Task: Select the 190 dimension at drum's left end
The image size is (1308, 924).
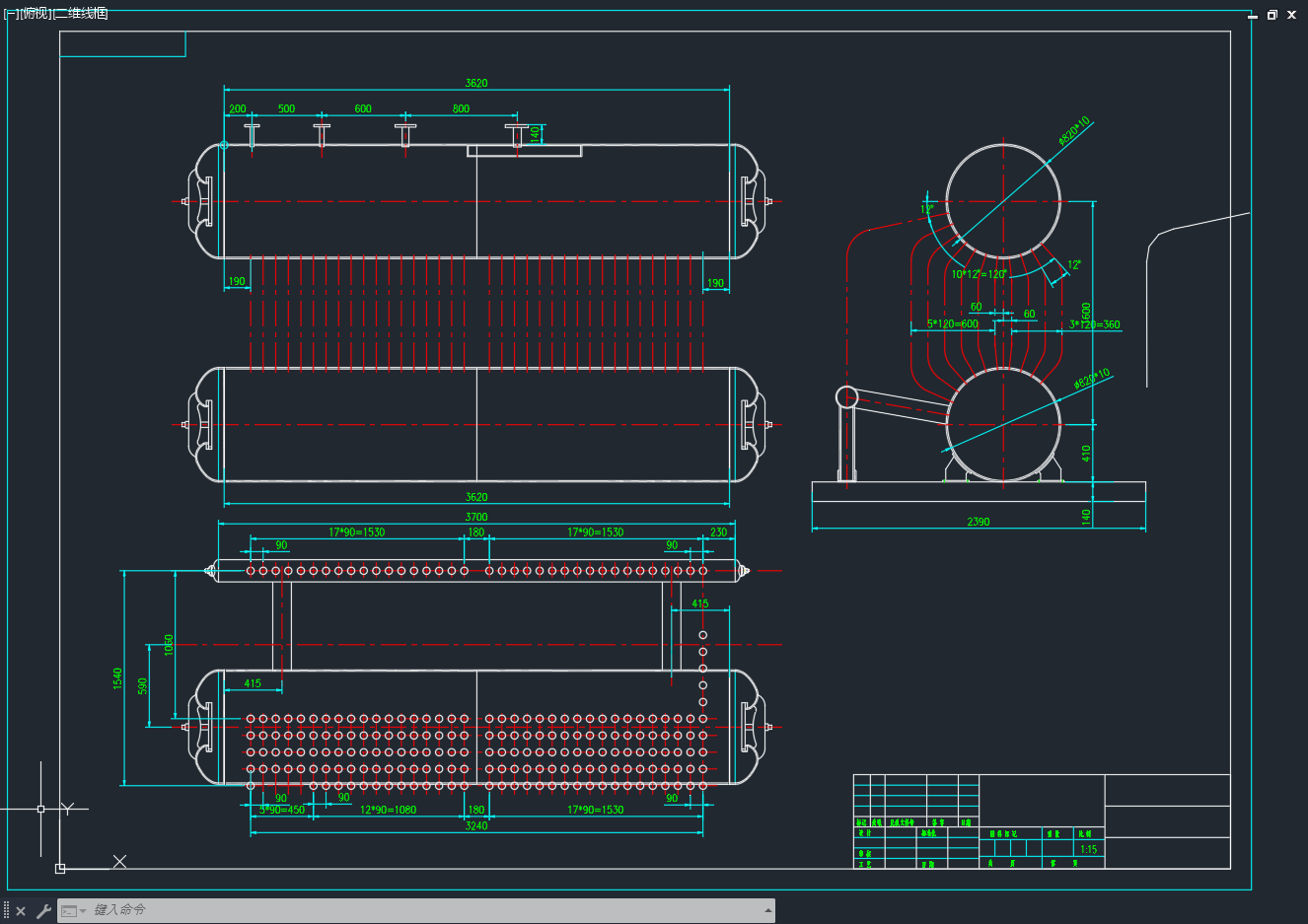Action: pos(237,281)
